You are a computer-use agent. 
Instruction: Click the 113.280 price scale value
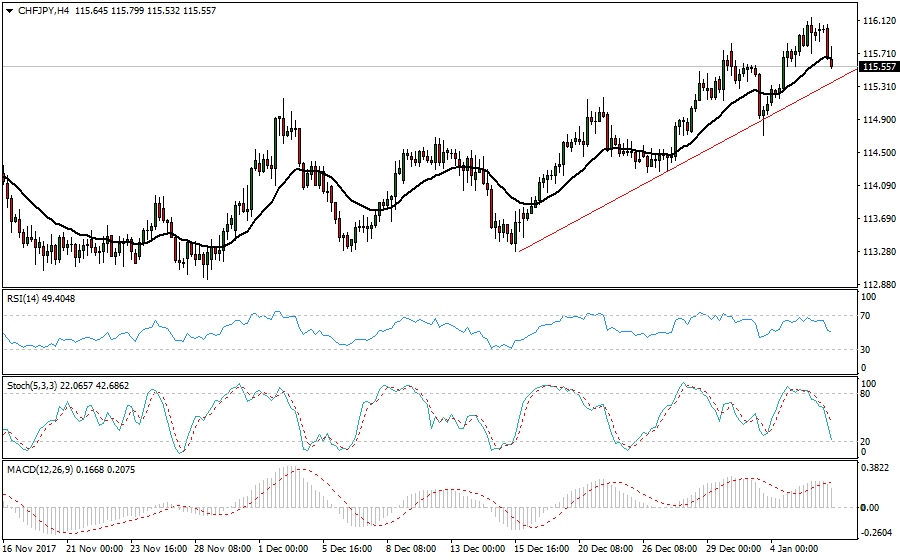click(x=879, y=251)
